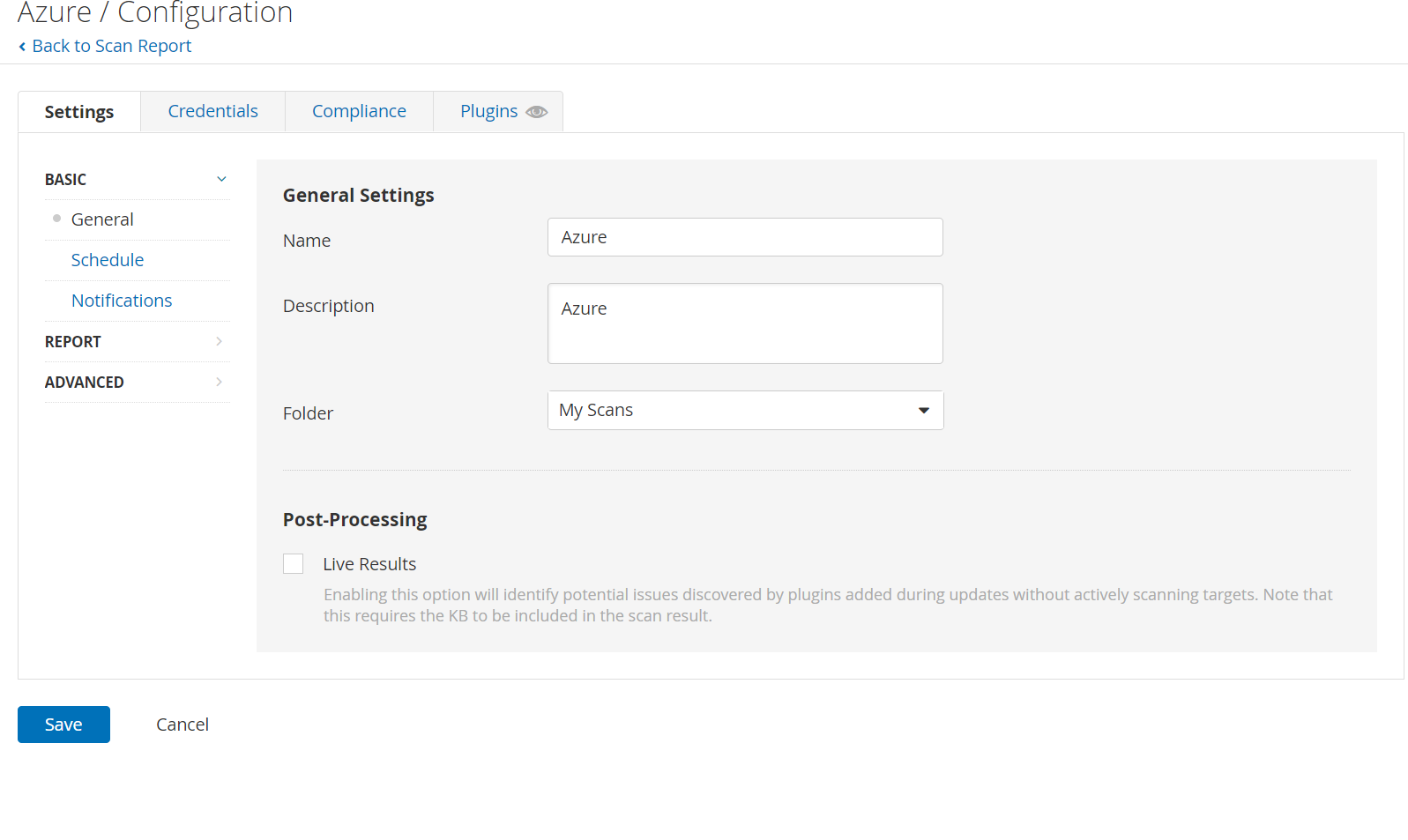
Task: Click the back arrow icon near Scan Report
Action: tap(22, 47)
